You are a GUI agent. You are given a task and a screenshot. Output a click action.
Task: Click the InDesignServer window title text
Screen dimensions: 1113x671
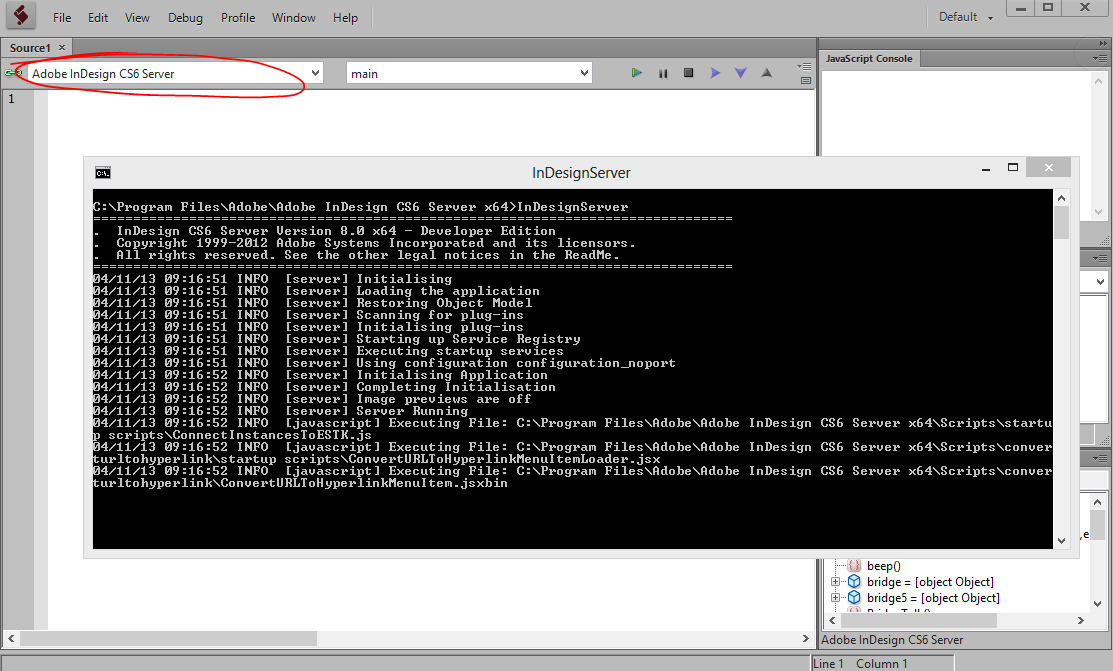pos(581,173)
